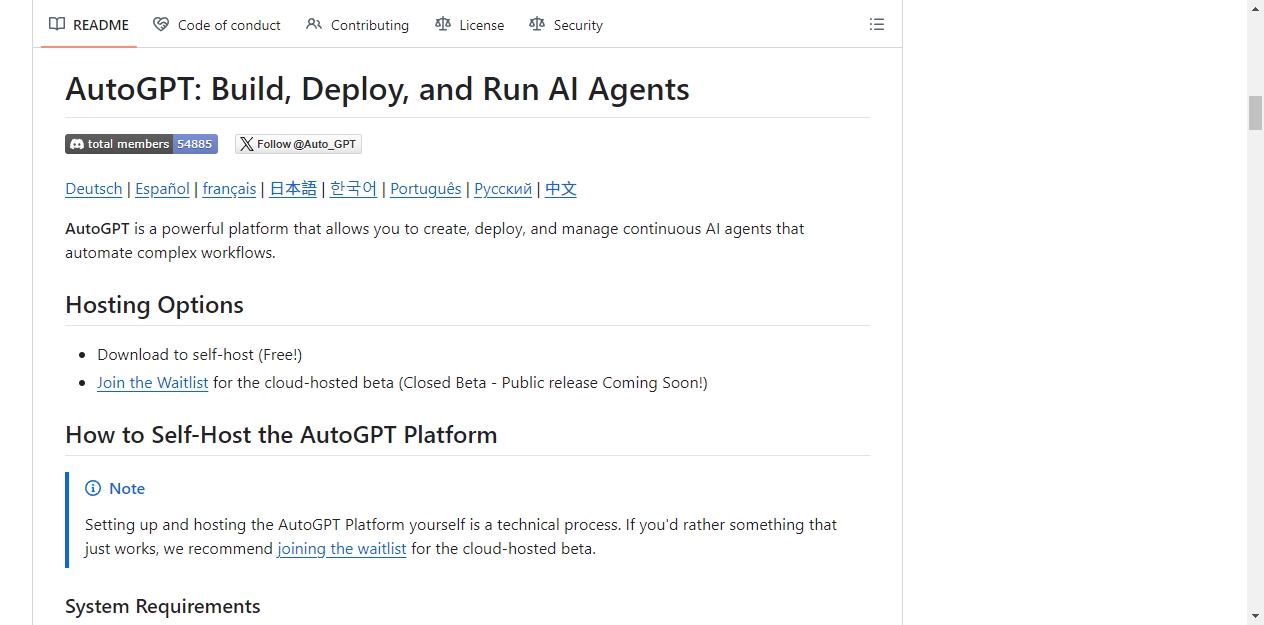The width and height of the screenshot is (1264, 625).
Task: Click the scroll up arrow
Action: (x=1255, y=9)
